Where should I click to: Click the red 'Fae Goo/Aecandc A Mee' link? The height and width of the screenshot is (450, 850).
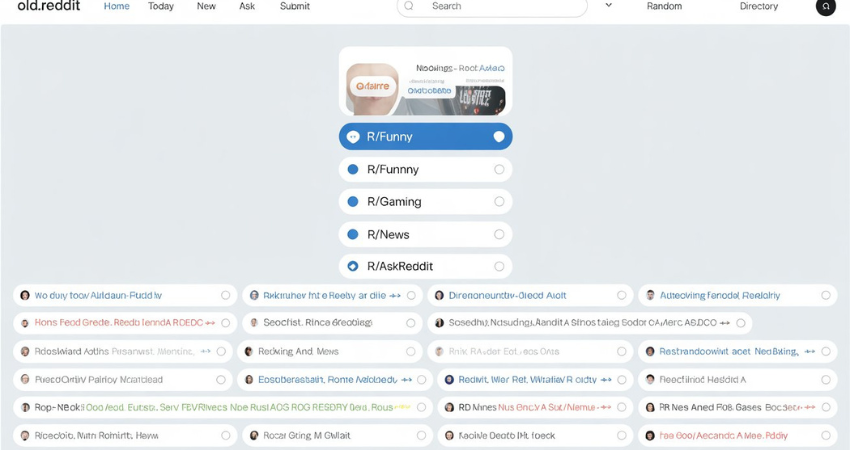pos(723,435)
